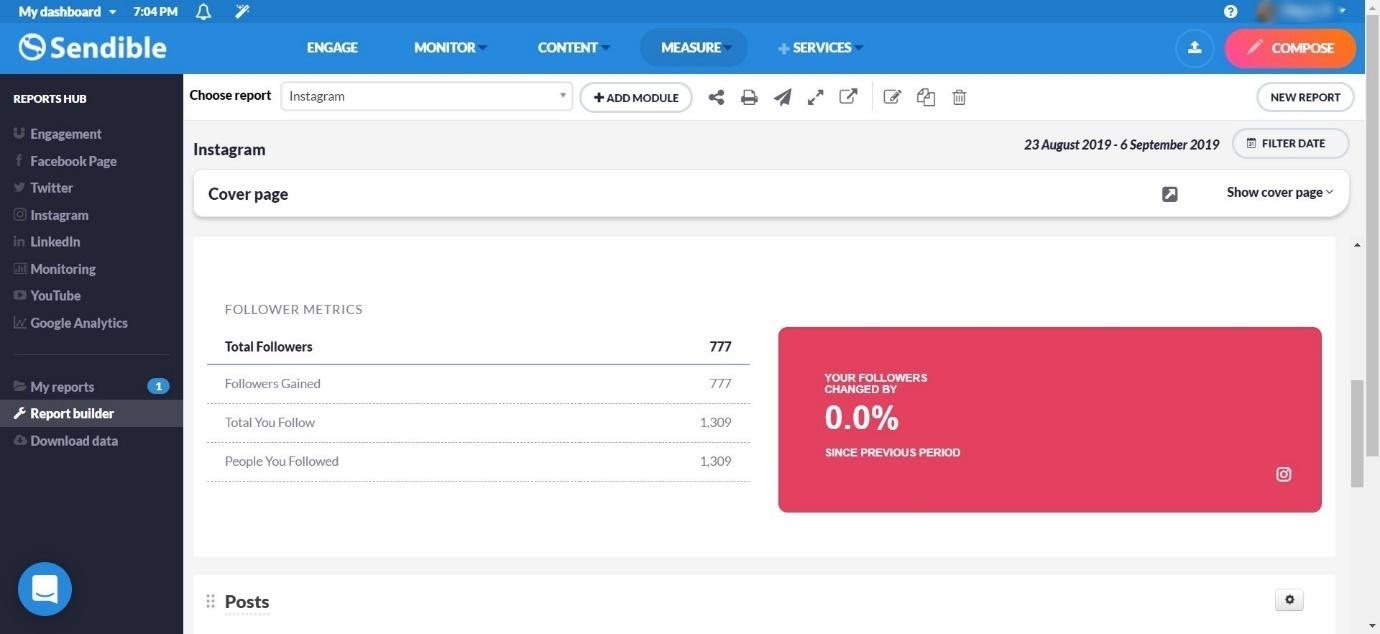Image resolution: width=1380 pixels, height=634 pixels.
Task: Click the New Report button
Action: (1305, 97)
